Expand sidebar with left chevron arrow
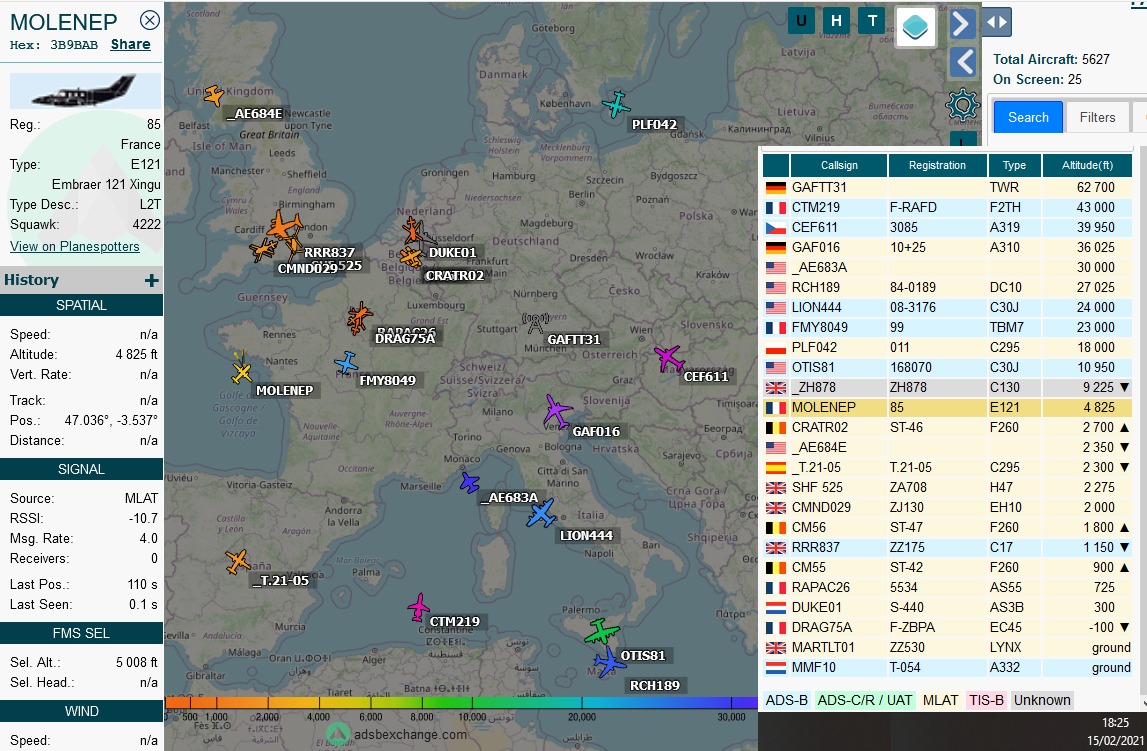This screenshot has width=1147, height=751. coord(962,62)
